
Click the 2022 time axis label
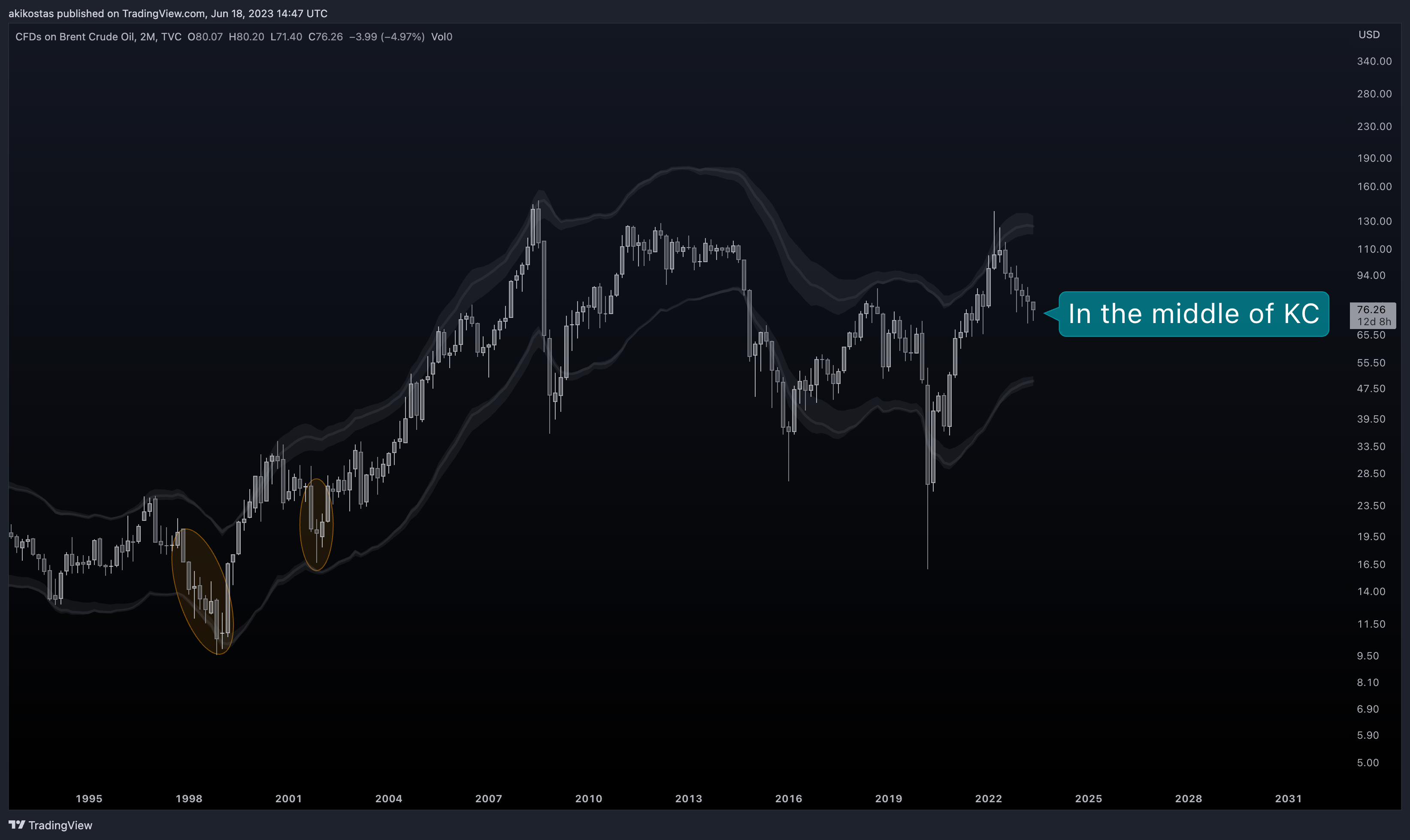(988, 799)
